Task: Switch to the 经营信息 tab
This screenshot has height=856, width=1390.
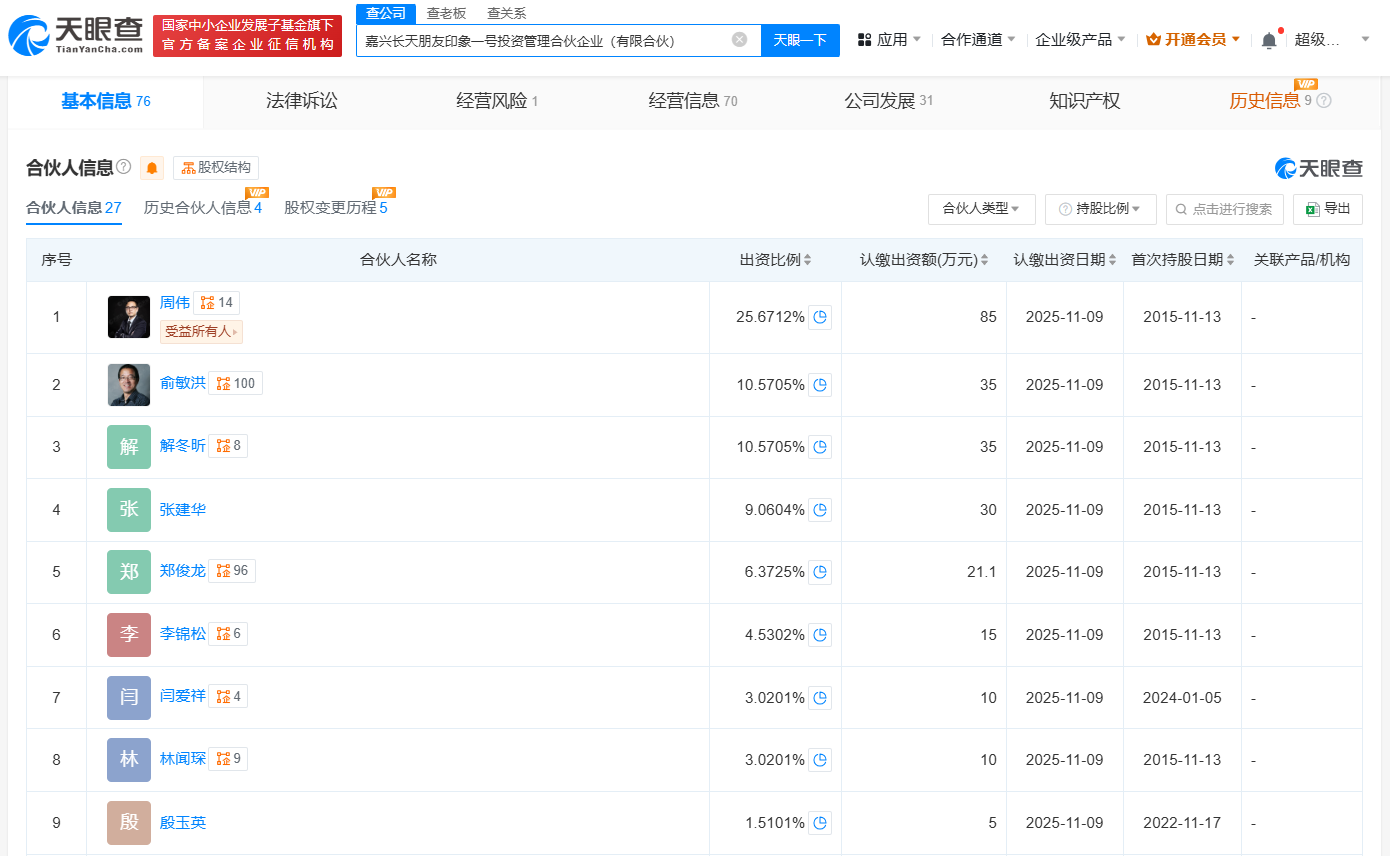Action: [692, 100]
